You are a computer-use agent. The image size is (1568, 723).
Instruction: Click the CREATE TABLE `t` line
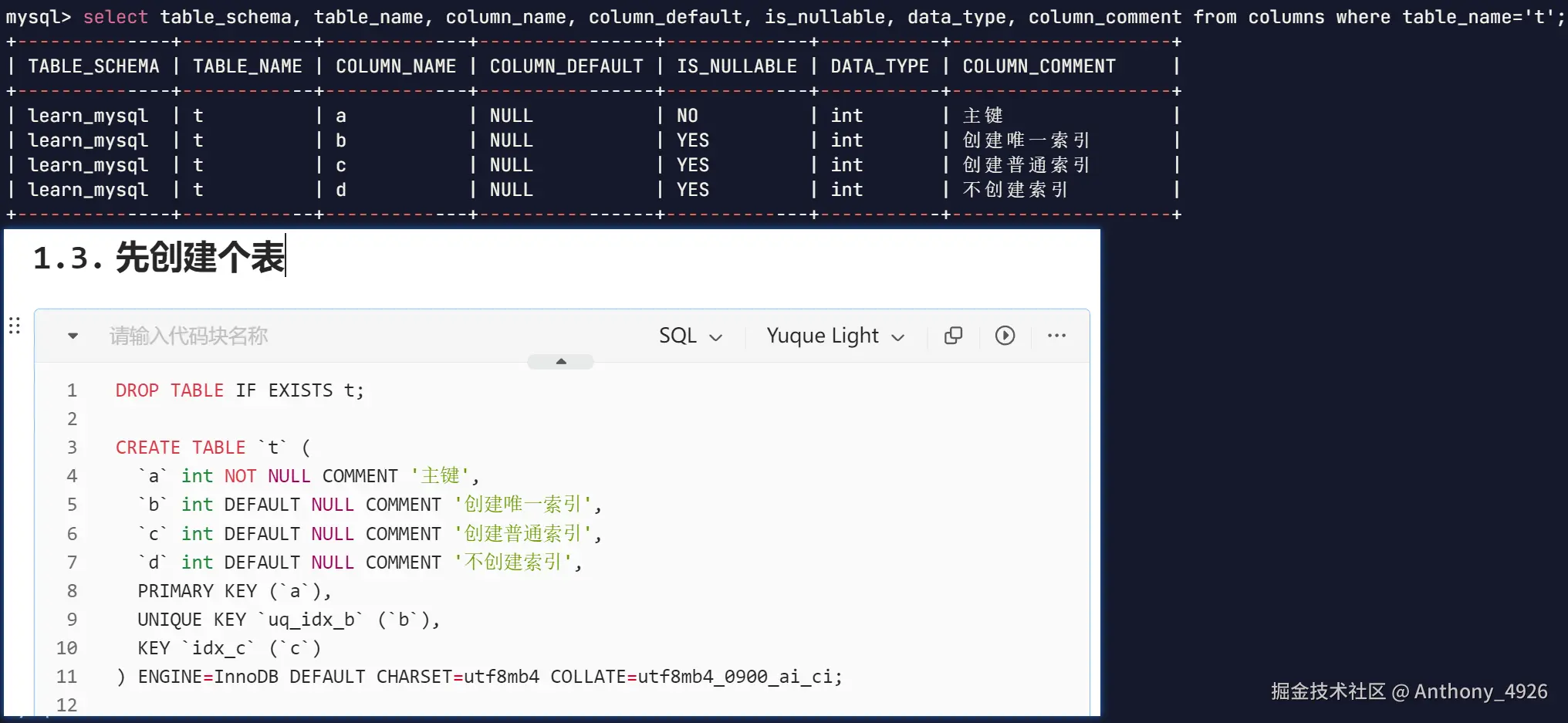(213, 448)
